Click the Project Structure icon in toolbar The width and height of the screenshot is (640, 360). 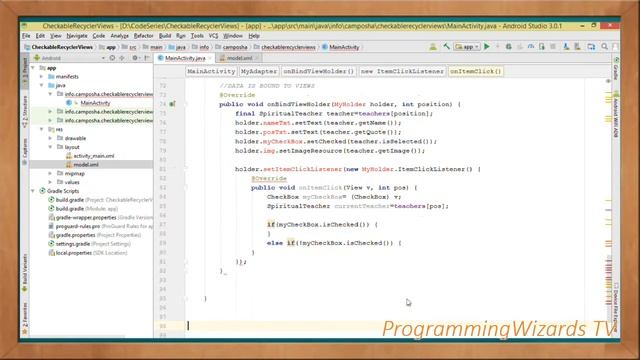591,47
